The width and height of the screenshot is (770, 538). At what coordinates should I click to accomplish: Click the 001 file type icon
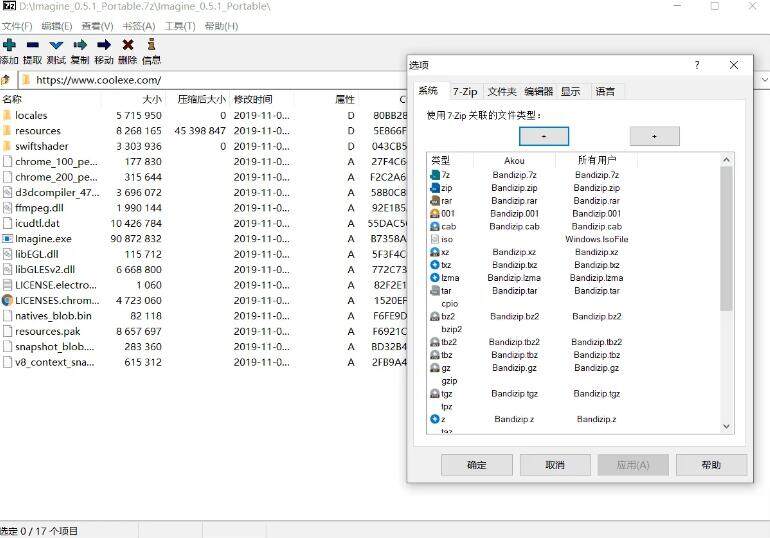(435, 213)
